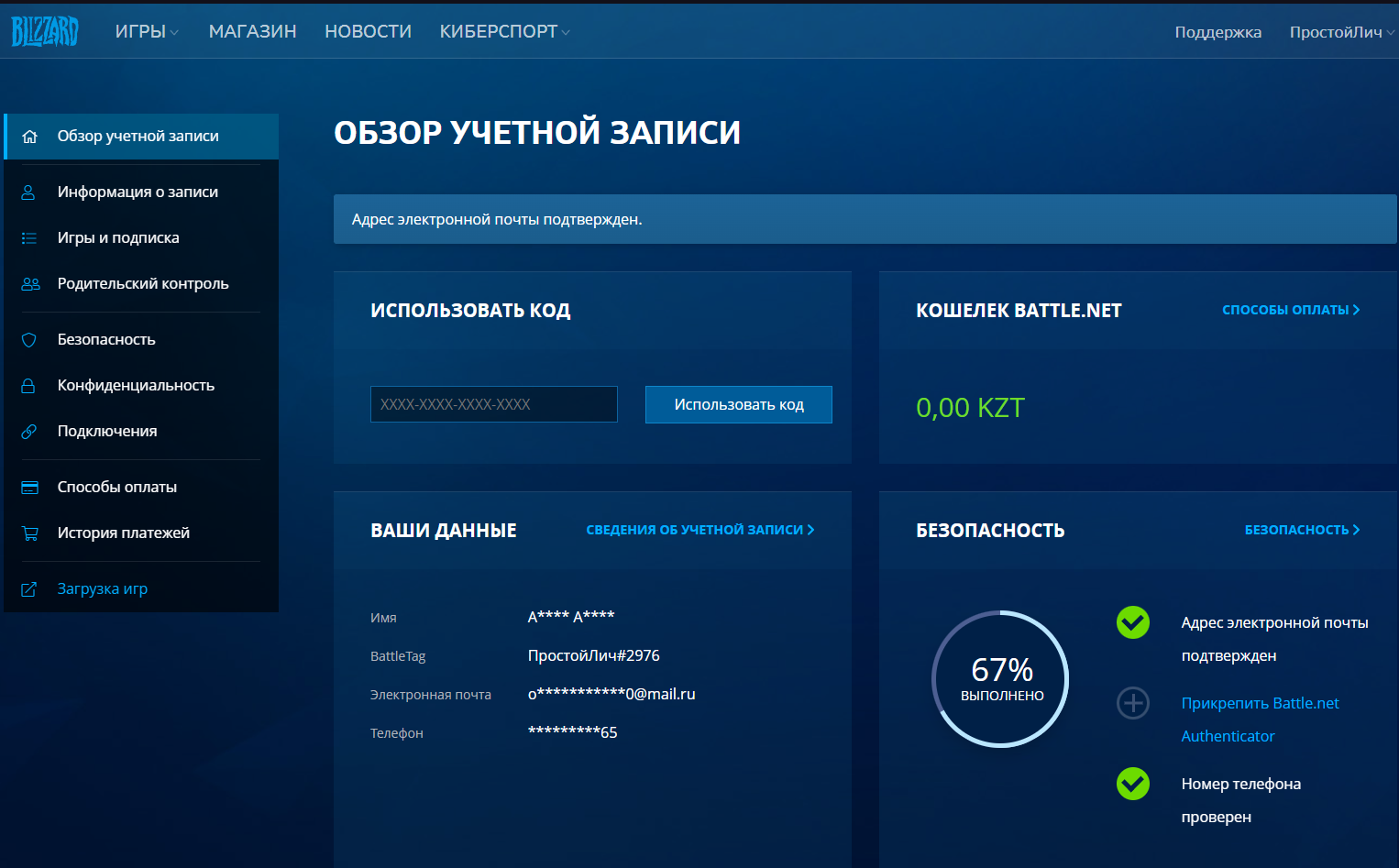Click the КОШЕЛЕК BATTLE.NET card heading

tap(1019, 311)
